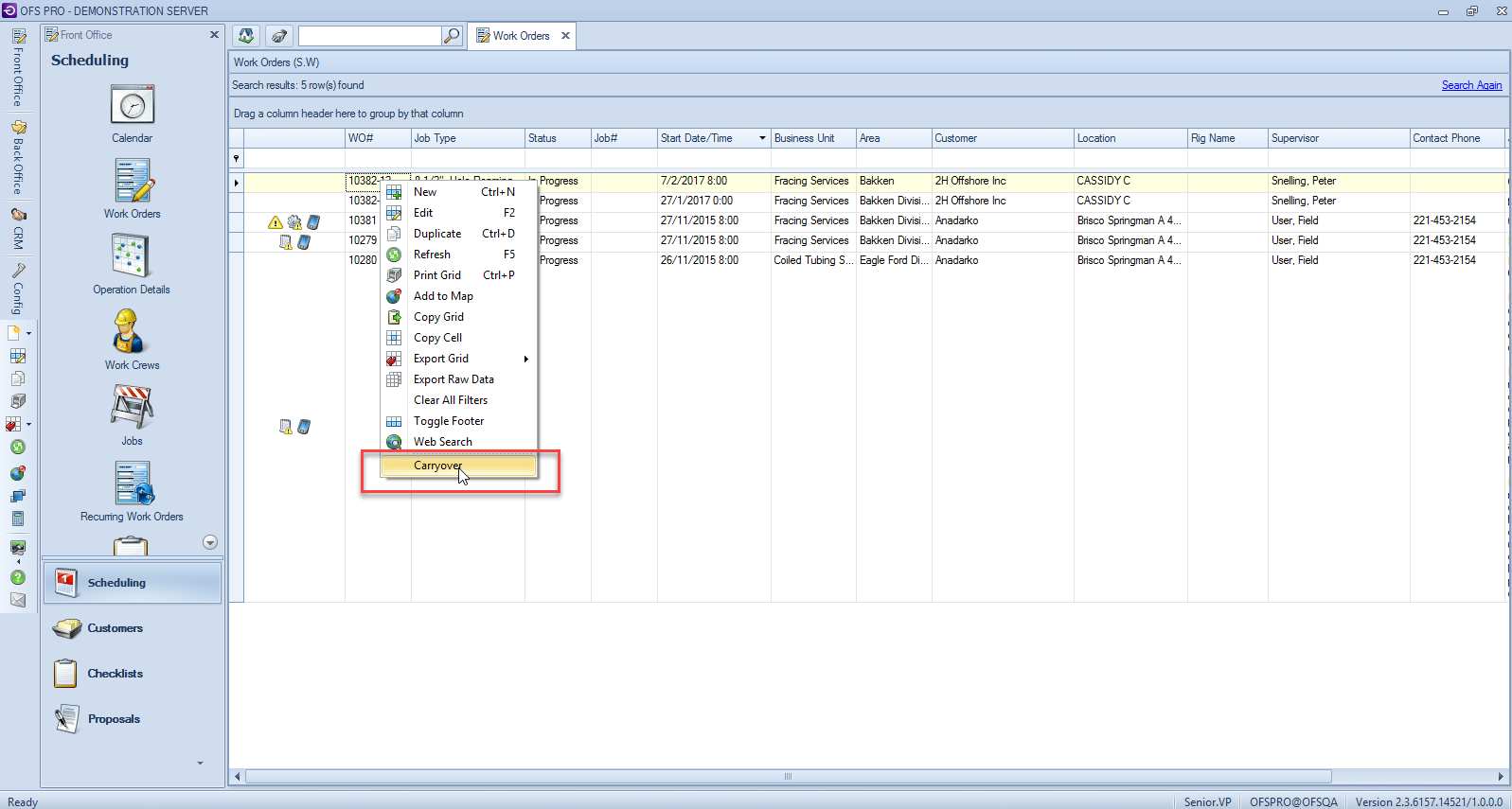Click the globe sidebar icon

(x=18, y=473)
